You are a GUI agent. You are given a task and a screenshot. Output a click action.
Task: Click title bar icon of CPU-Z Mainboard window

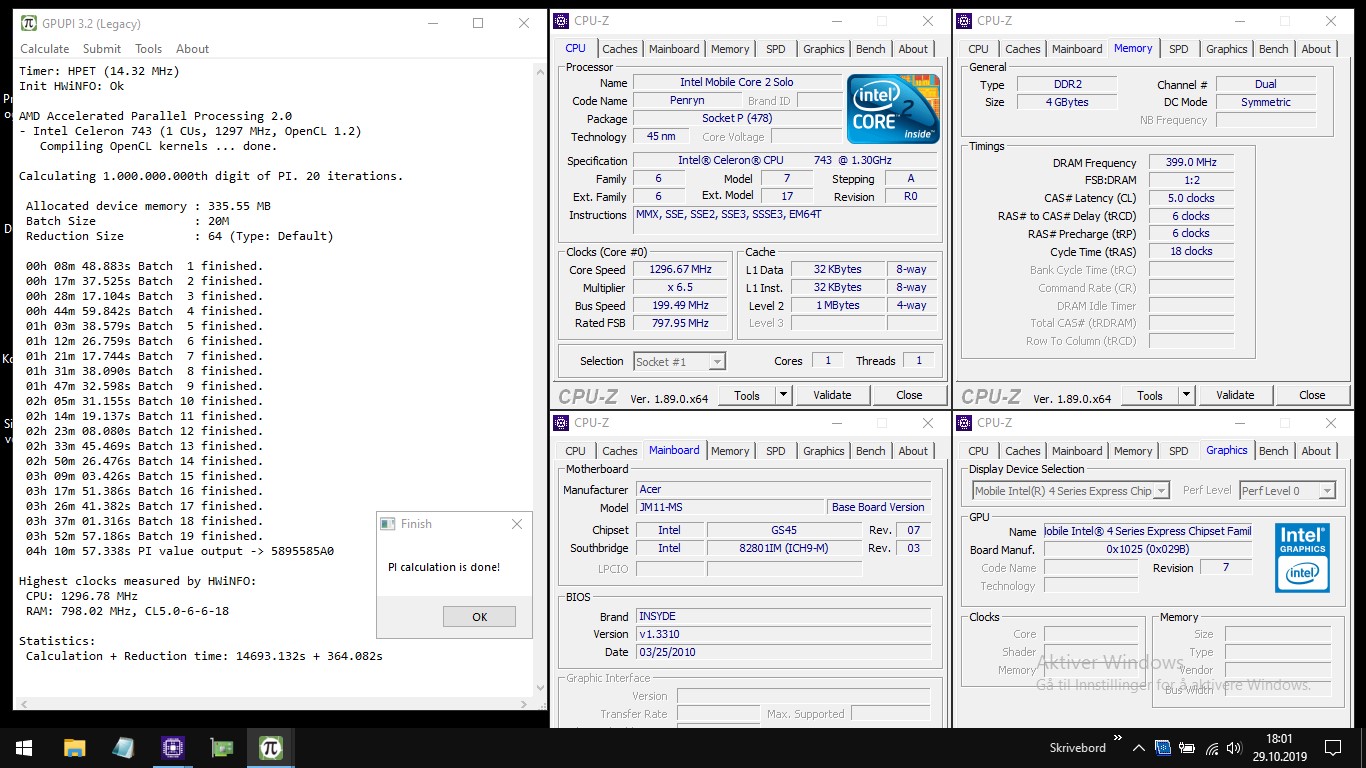pyautogui.click(x=561, y=422)
